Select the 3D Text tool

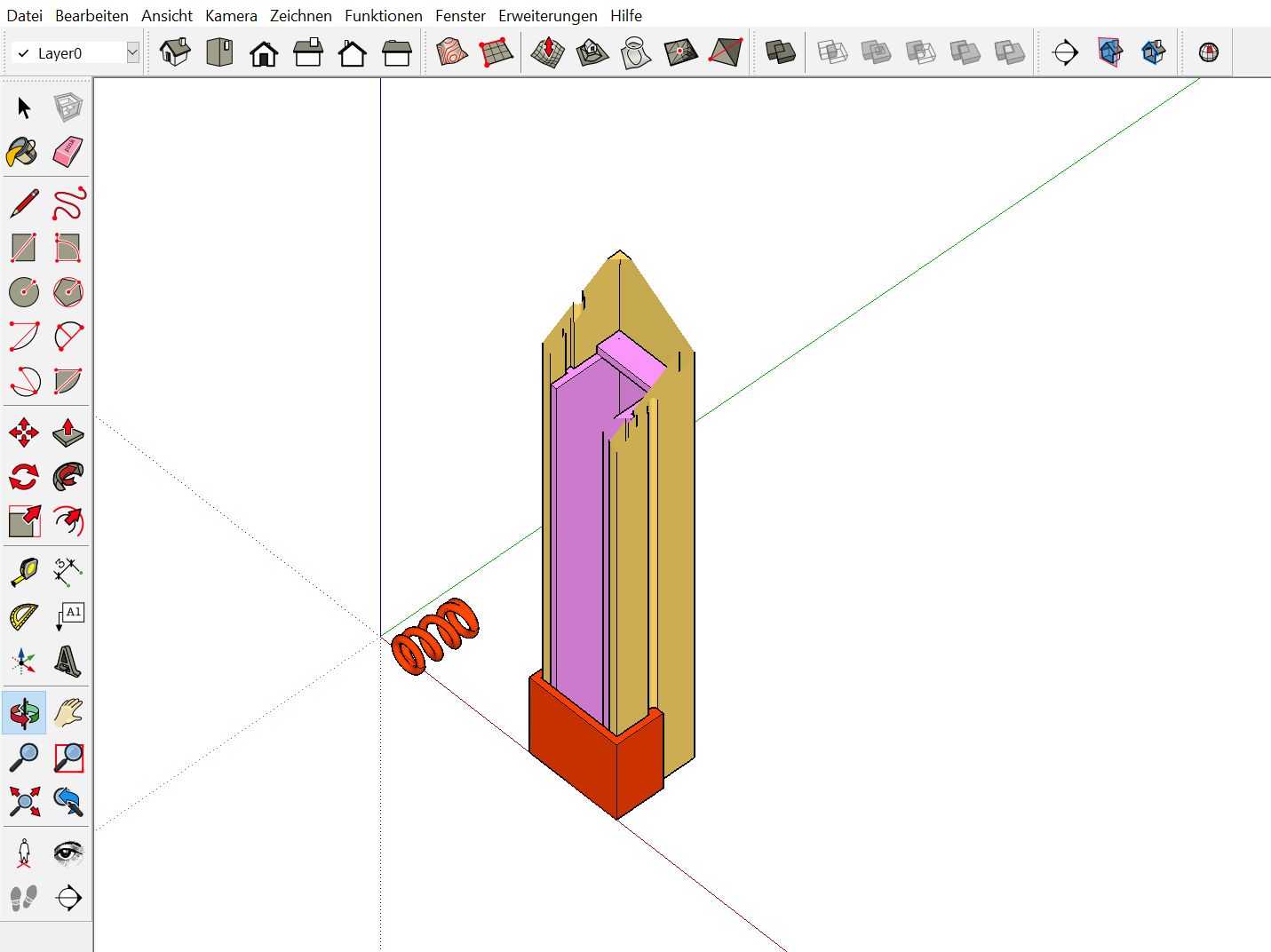68,661
